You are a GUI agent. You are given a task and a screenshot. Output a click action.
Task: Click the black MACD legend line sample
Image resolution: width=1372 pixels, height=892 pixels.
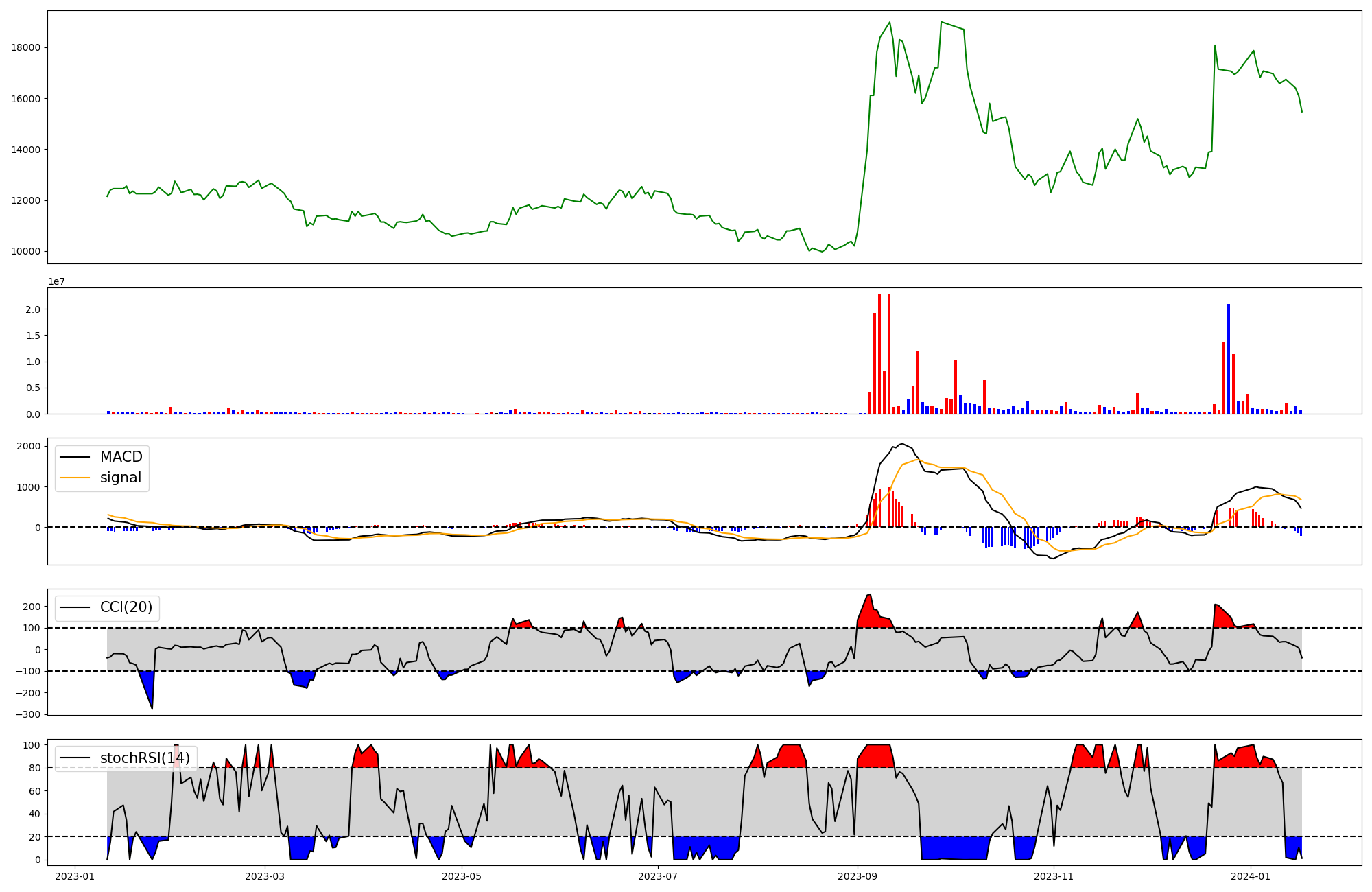[75, 457]
